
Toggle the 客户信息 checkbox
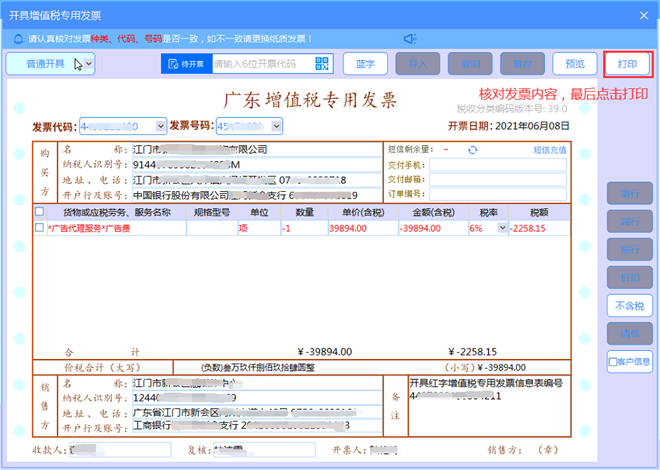click(x=613, y=361)
